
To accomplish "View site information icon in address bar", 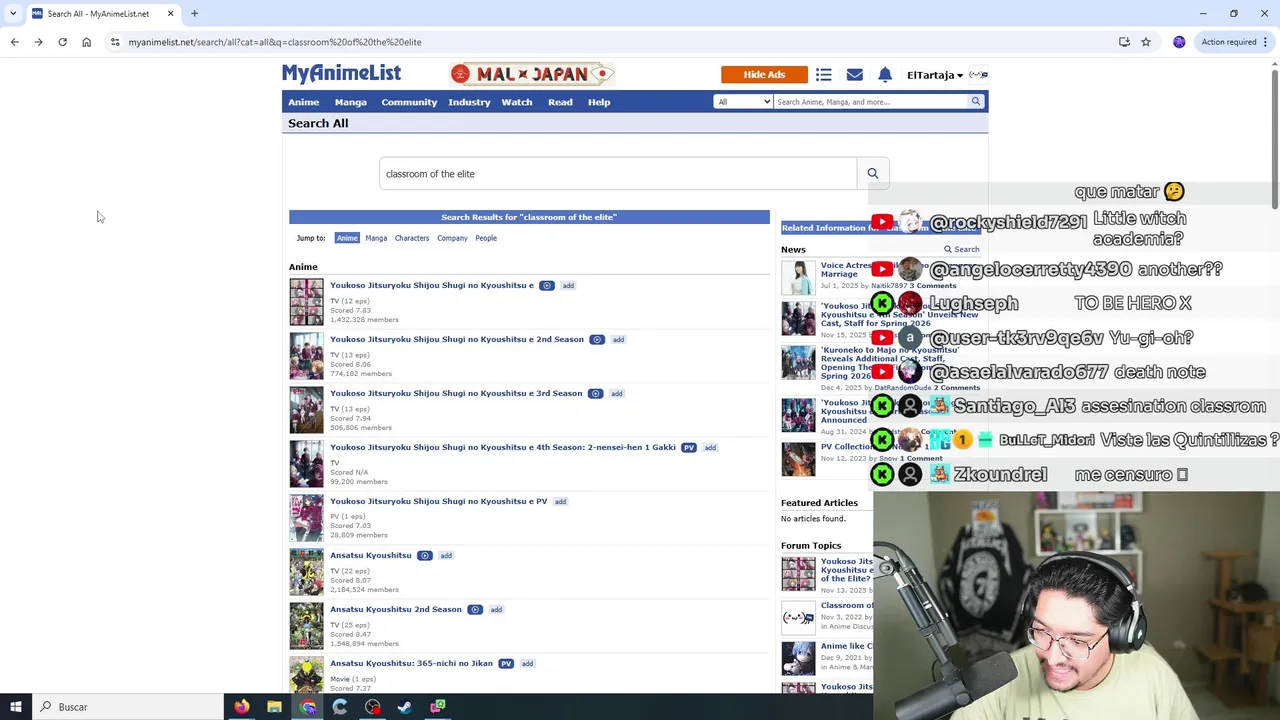I will (115, 42).
